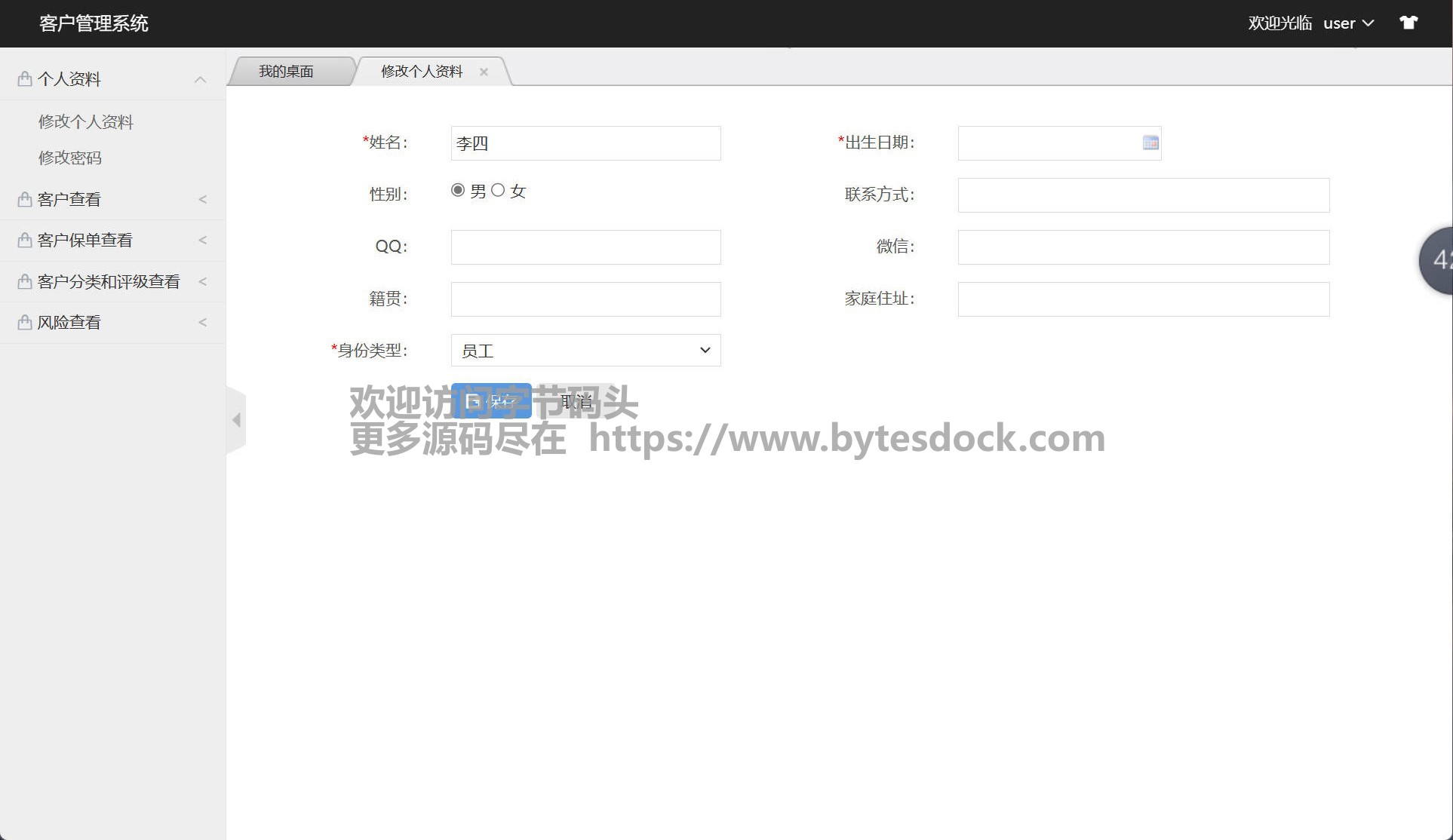Switch to the 我的桌面 tab
Image resolution: width=1453 pixels, height=840 pixels.
coord(287,72)
